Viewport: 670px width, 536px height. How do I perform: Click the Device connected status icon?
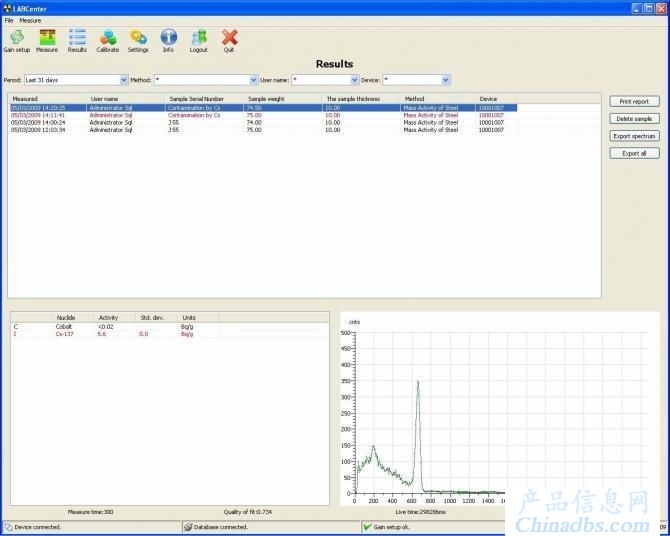[x=8, y=527]
